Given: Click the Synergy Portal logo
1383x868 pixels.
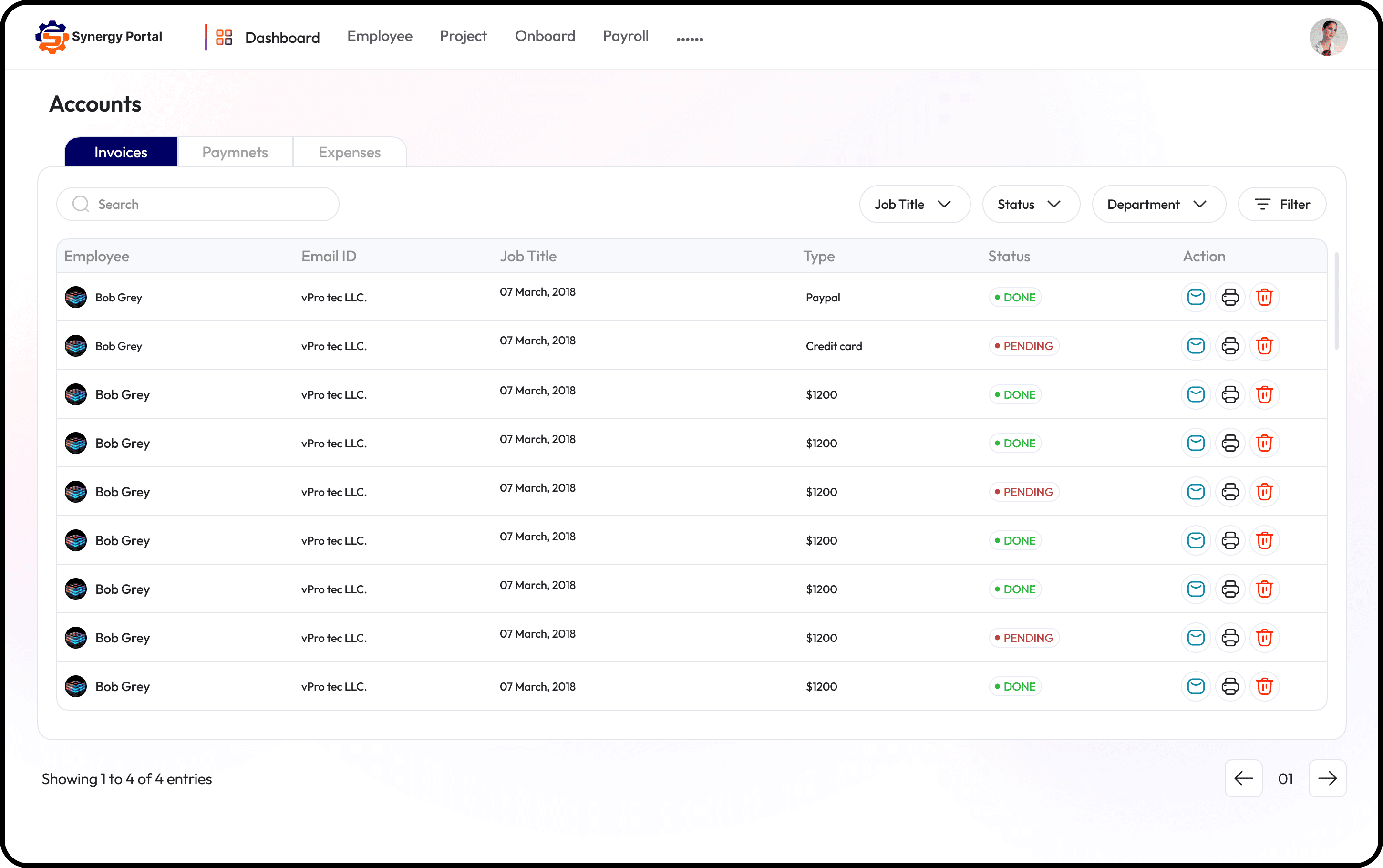Looking at the screenshot, I should (x=52, y=37).
